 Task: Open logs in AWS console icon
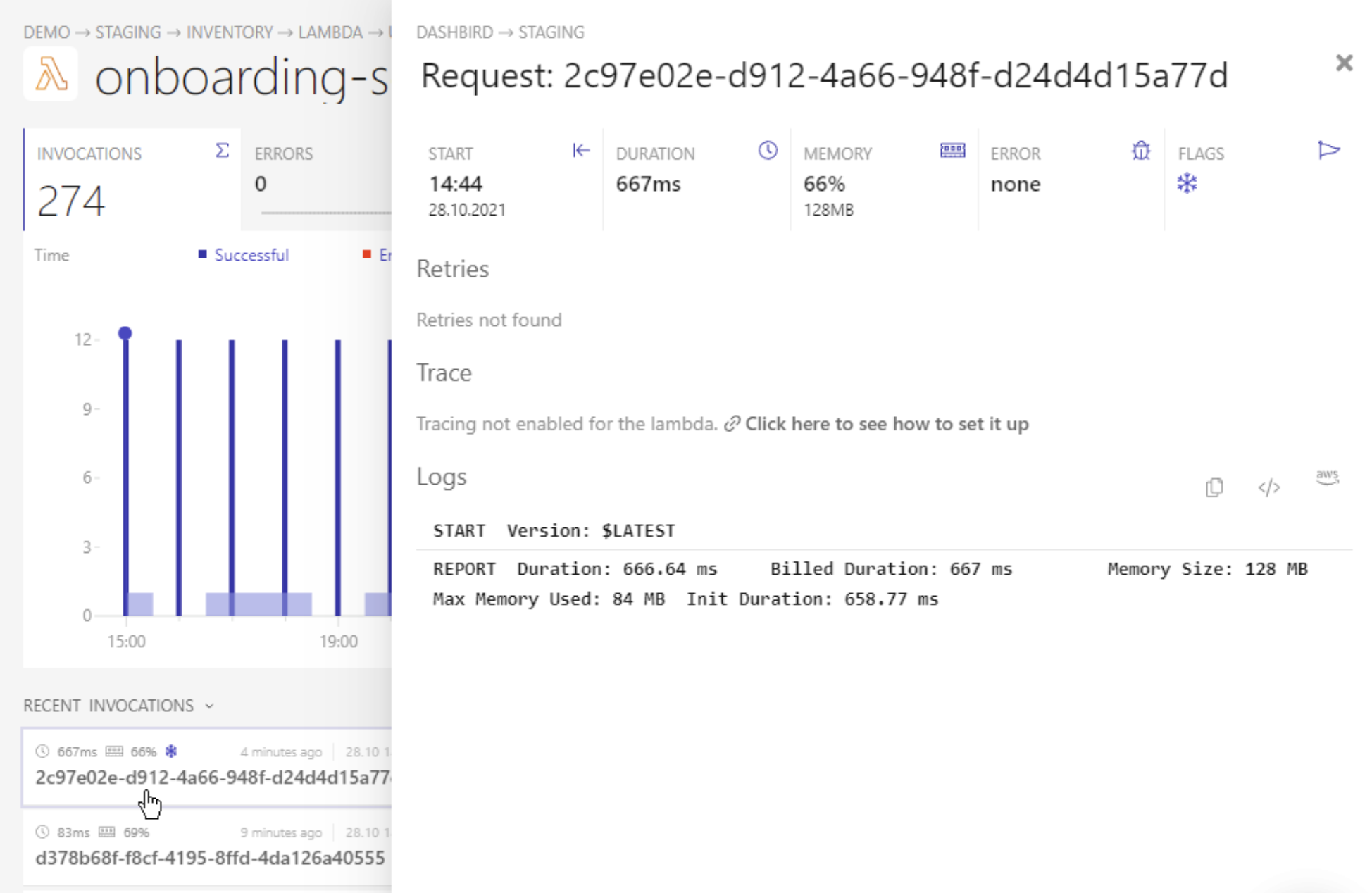1327,477
